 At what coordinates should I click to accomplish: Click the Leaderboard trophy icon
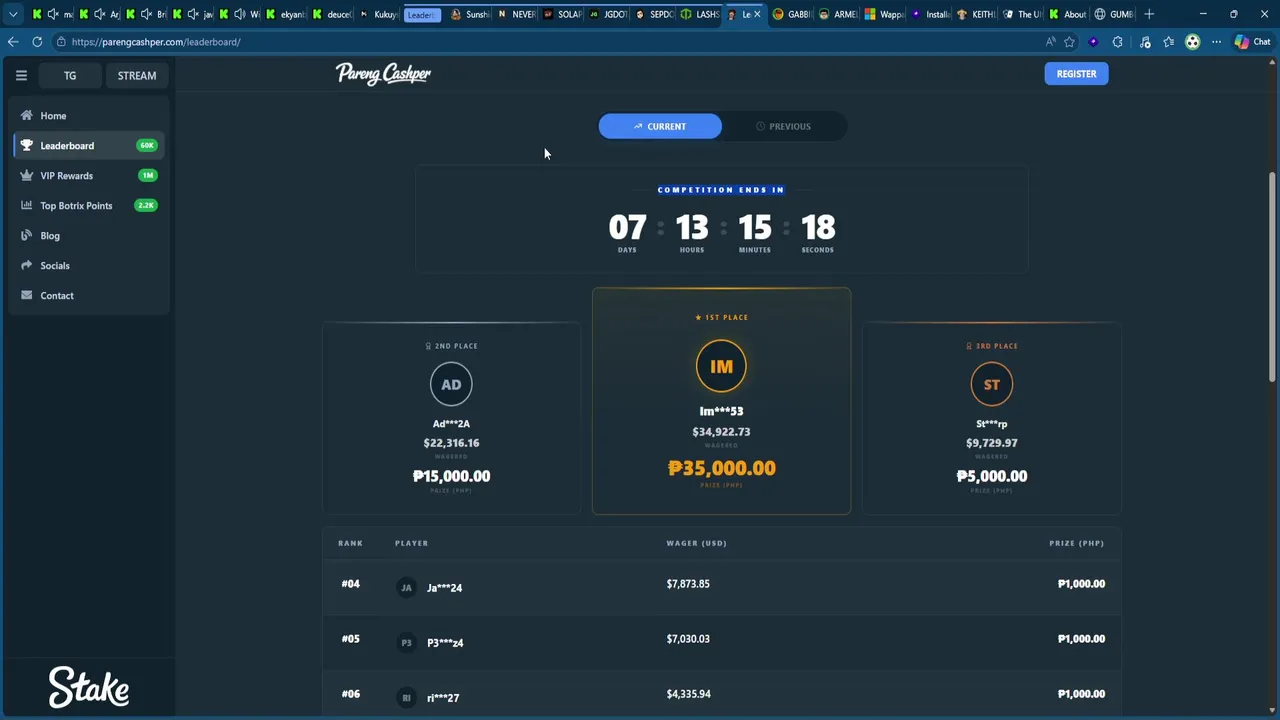click(x=27, y=146)
